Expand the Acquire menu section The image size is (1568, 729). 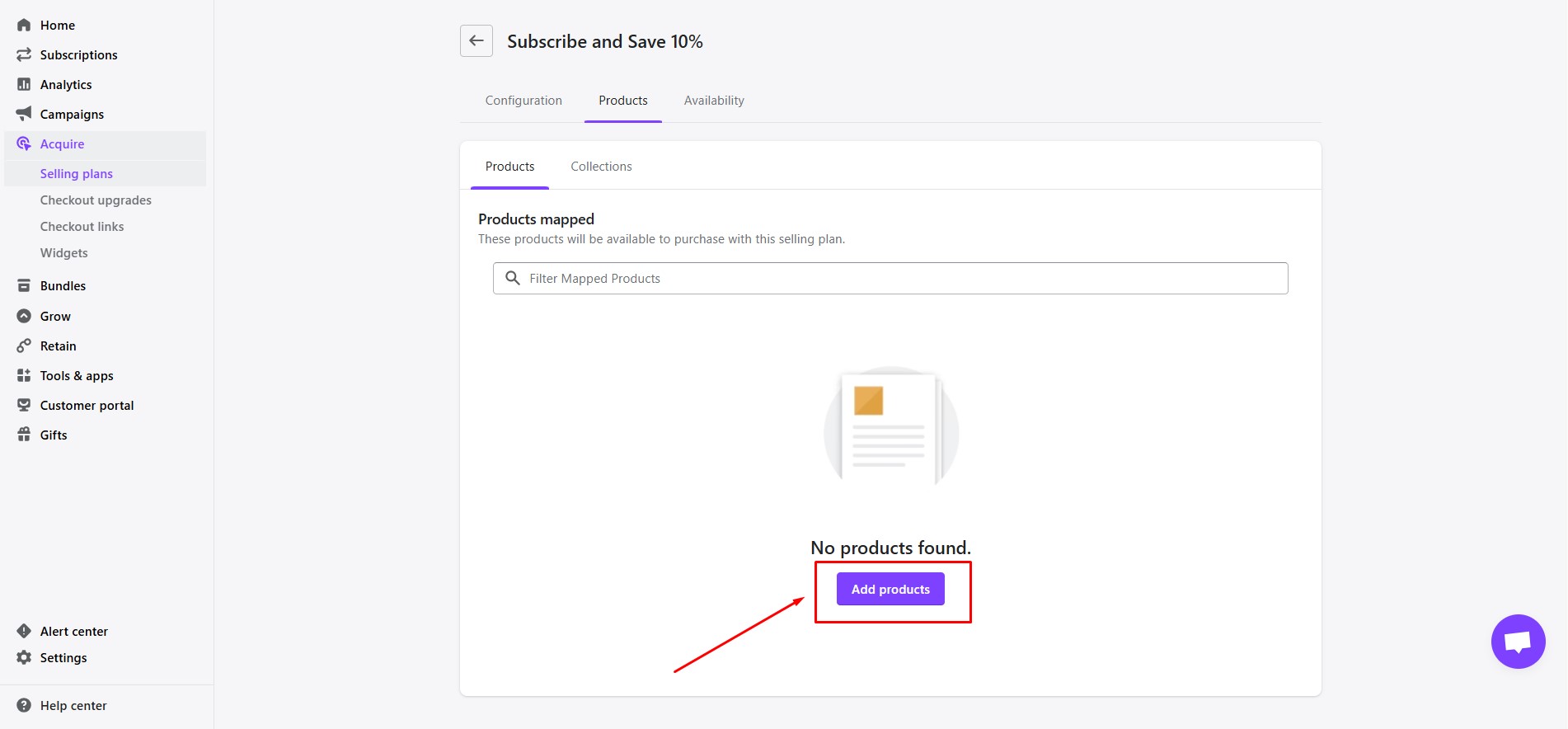pyautogui.click(x=63, y=144)
